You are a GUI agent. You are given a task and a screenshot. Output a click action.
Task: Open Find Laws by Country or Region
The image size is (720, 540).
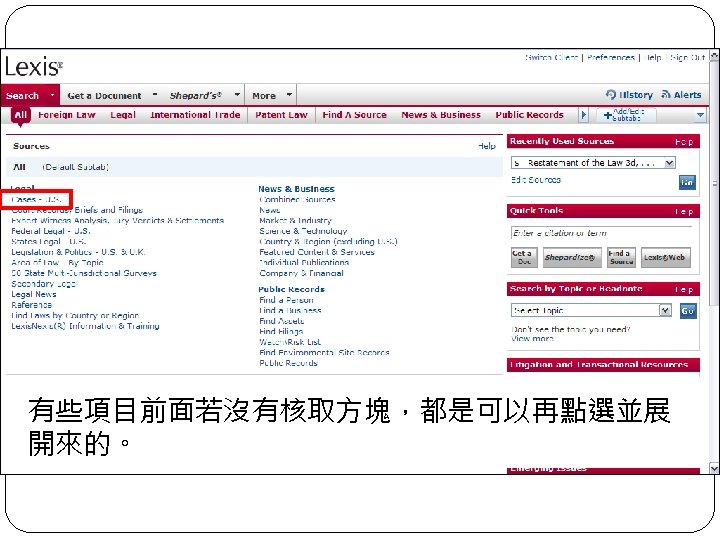click(75, 315)
